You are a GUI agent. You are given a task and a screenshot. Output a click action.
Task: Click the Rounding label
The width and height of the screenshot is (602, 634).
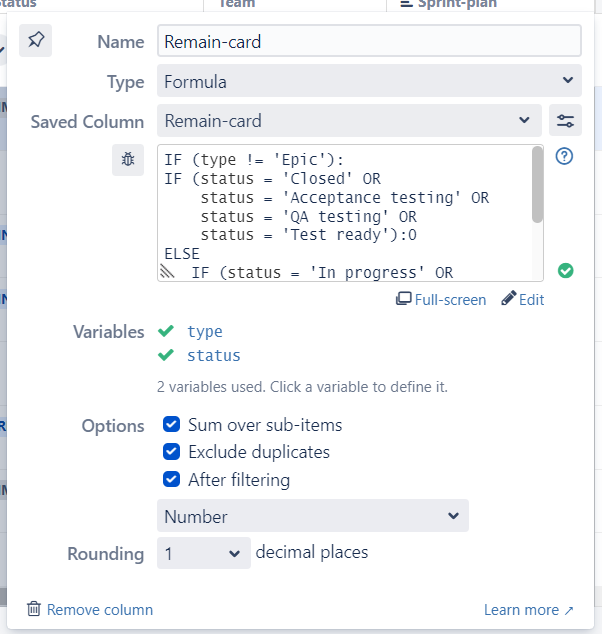(x=106, y=554)
